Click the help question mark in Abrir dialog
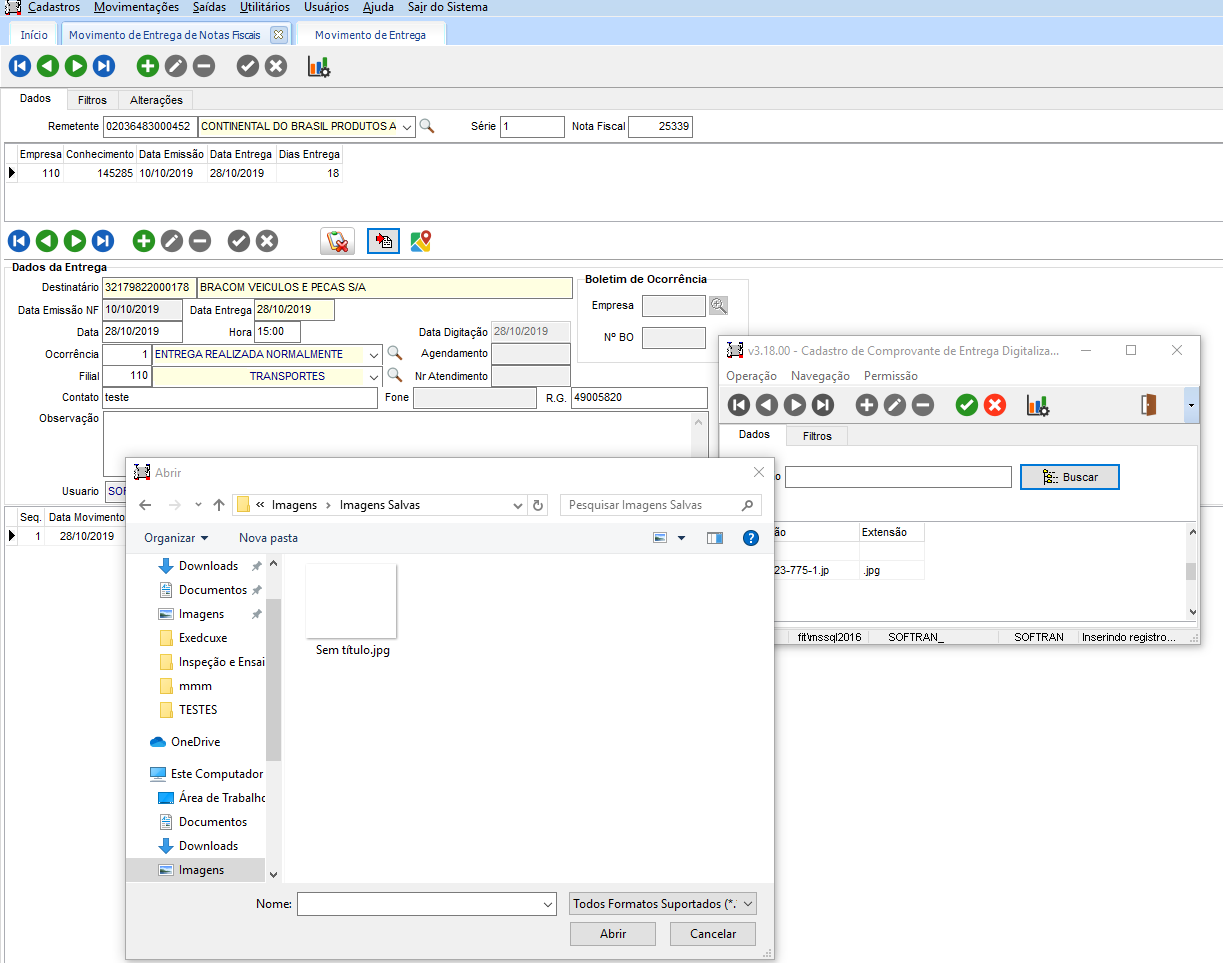The width and height of the screenshot is (1223, 963). [x=751, y=538]
